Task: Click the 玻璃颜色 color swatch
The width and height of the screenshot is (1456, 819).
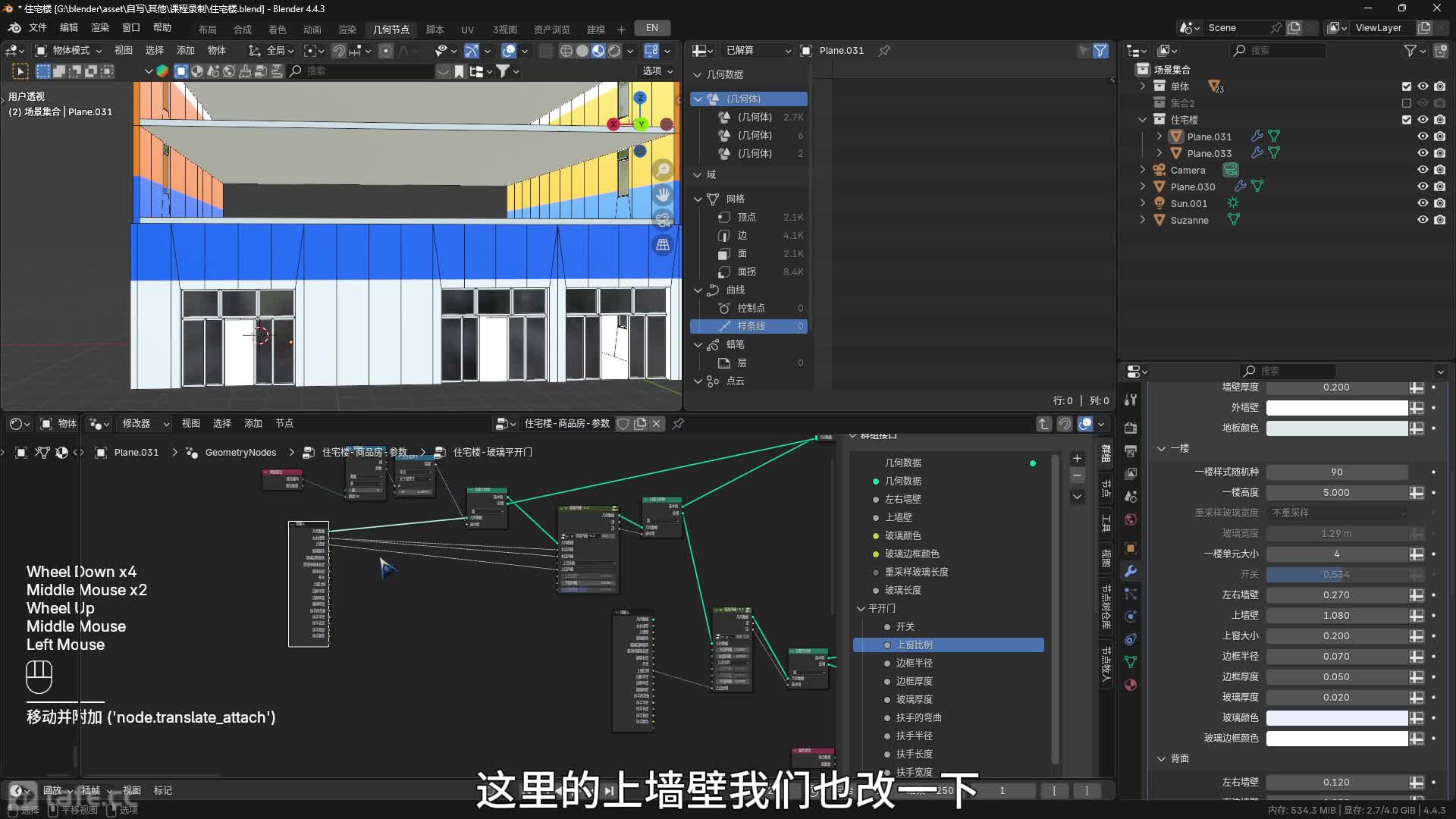Action: (1336, 718)
